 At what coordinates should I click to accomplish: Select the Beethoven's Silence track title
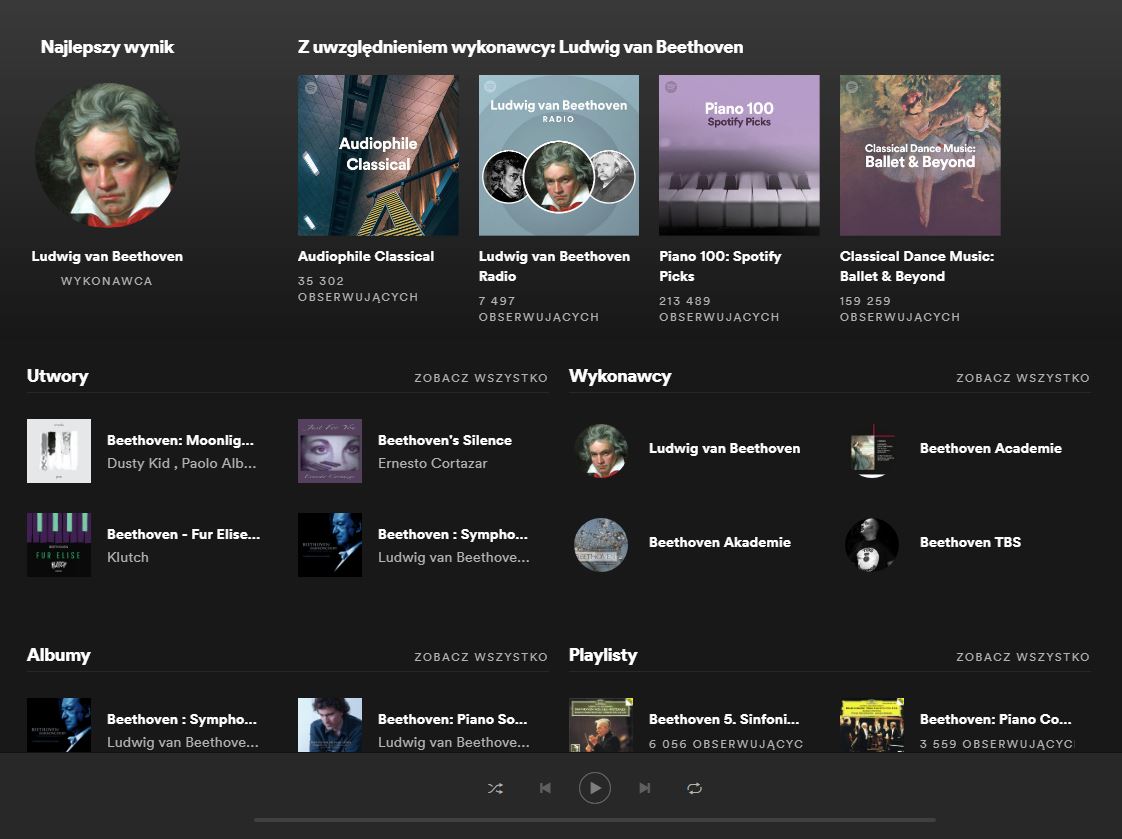(445, 440)
